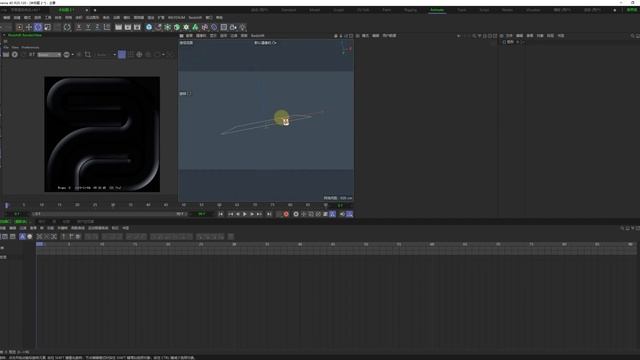Screen dimensions: 640x360
Task: Click the playhead marker on upper timeline ruler
Action: click(x=7, y=205)
